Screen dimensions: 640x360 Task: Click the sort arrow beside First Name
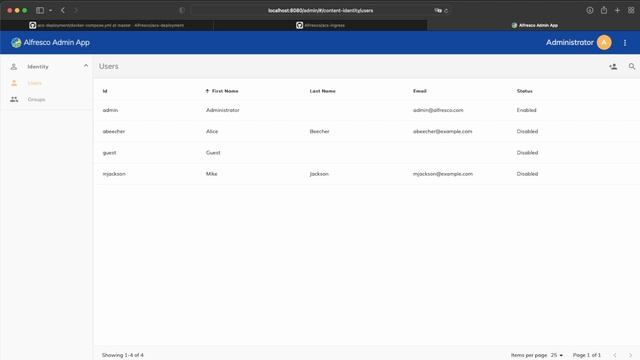207,91
